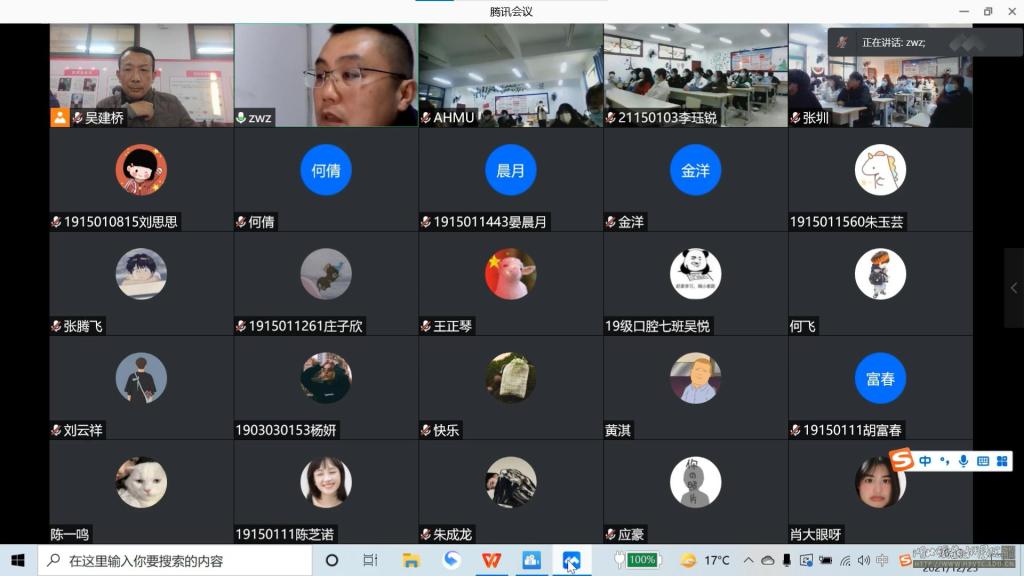Open the Windows Start menu
The width and height of the screenshot is (1024, 576).
[17, 560]
